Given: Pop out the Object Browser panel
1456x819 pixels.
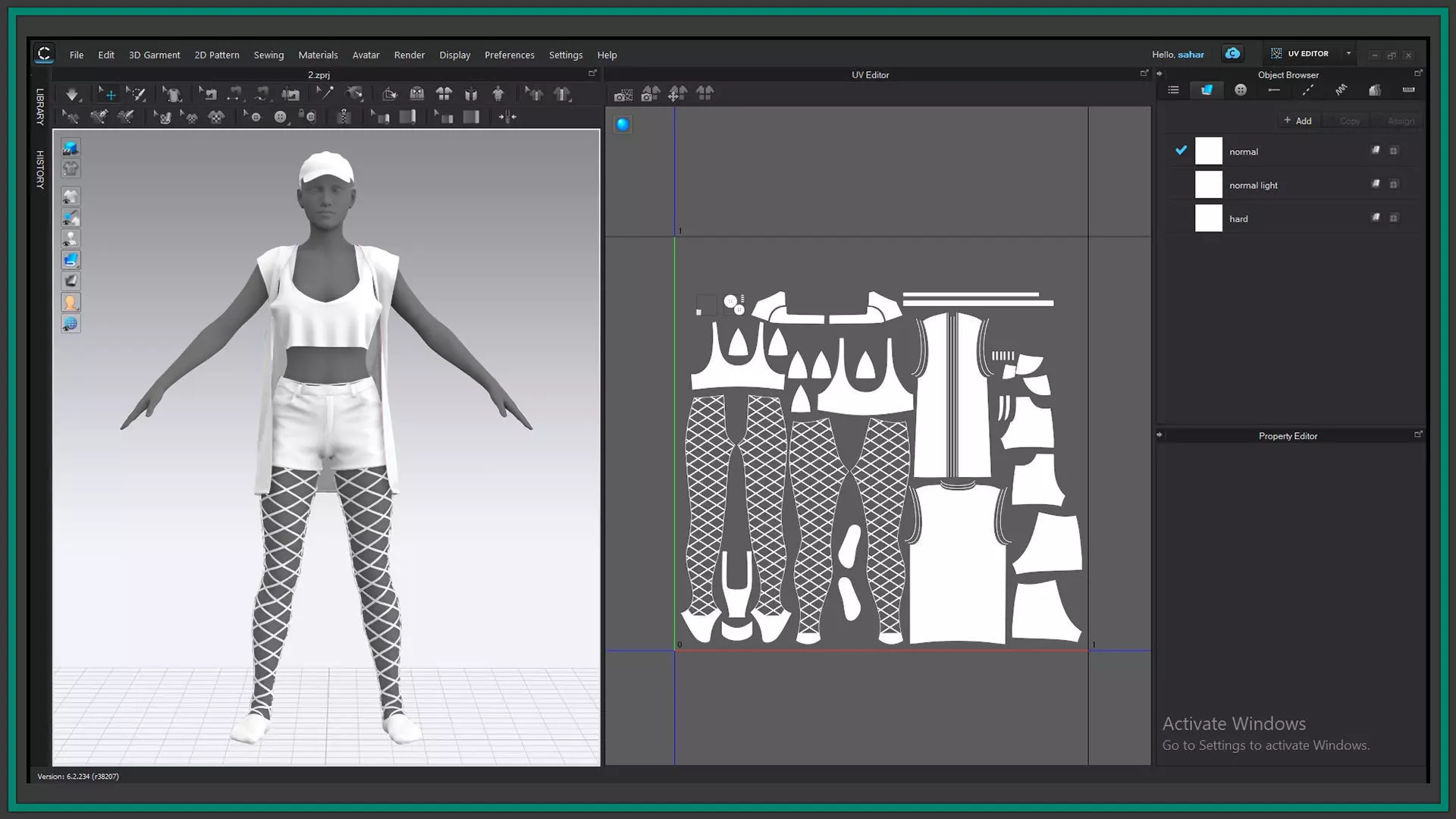Looking at the screenshot, I should (x=1417, y=73).
